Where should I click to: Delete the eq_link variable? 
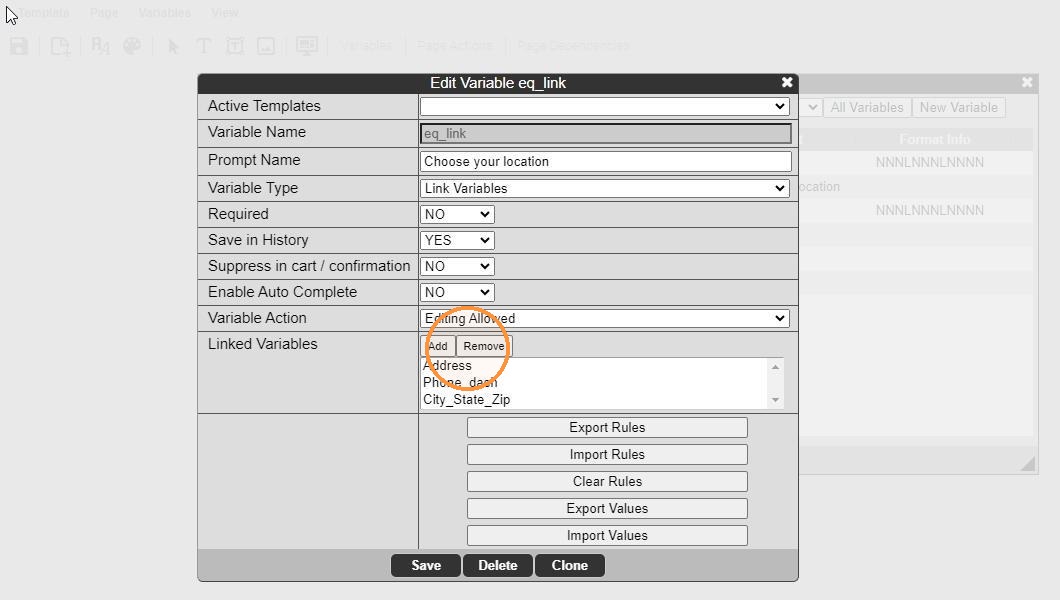click(498, 566)
